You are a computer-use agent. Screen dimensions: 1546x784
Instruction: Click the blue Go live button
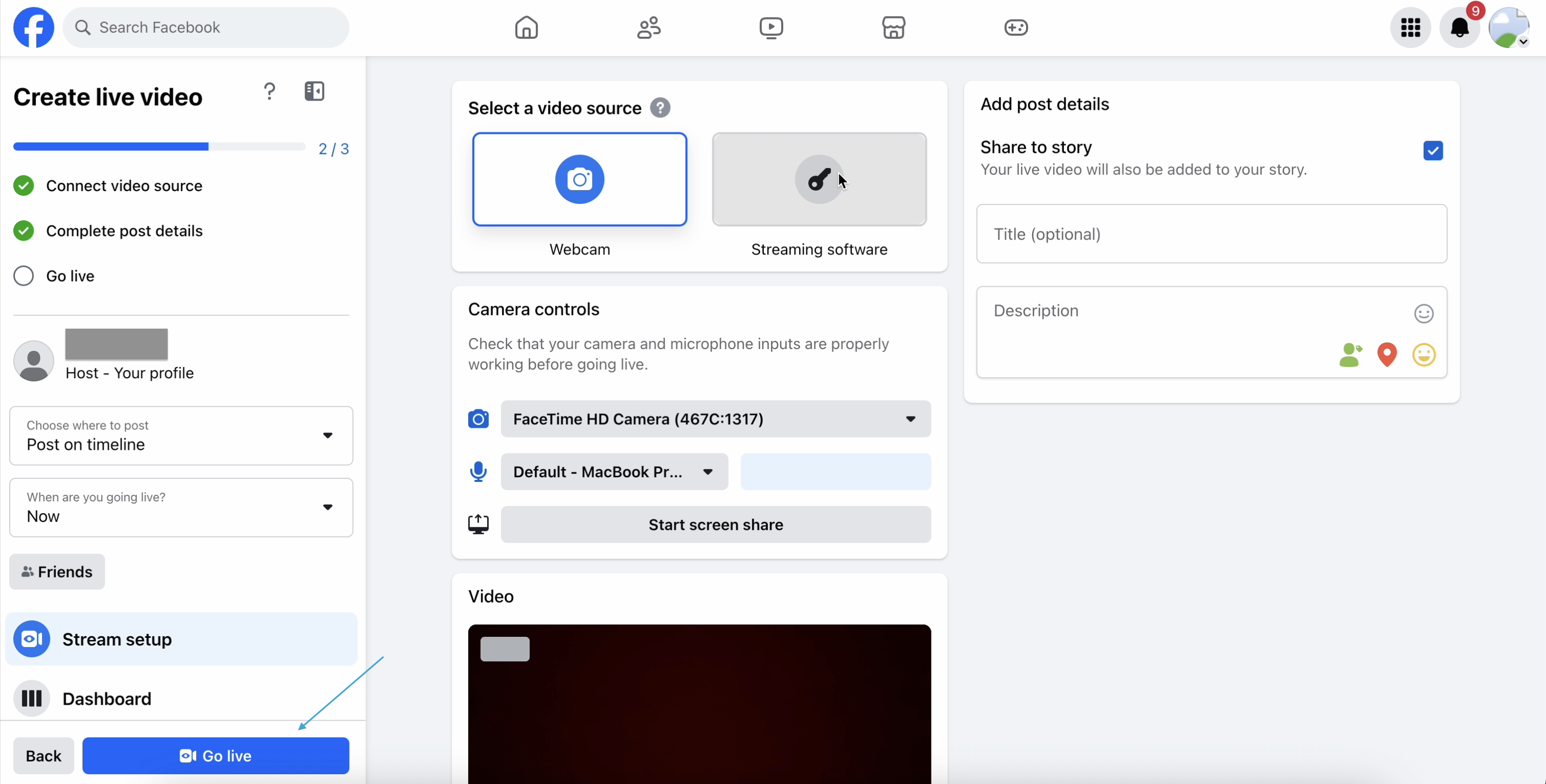click(x=215, y=756)
